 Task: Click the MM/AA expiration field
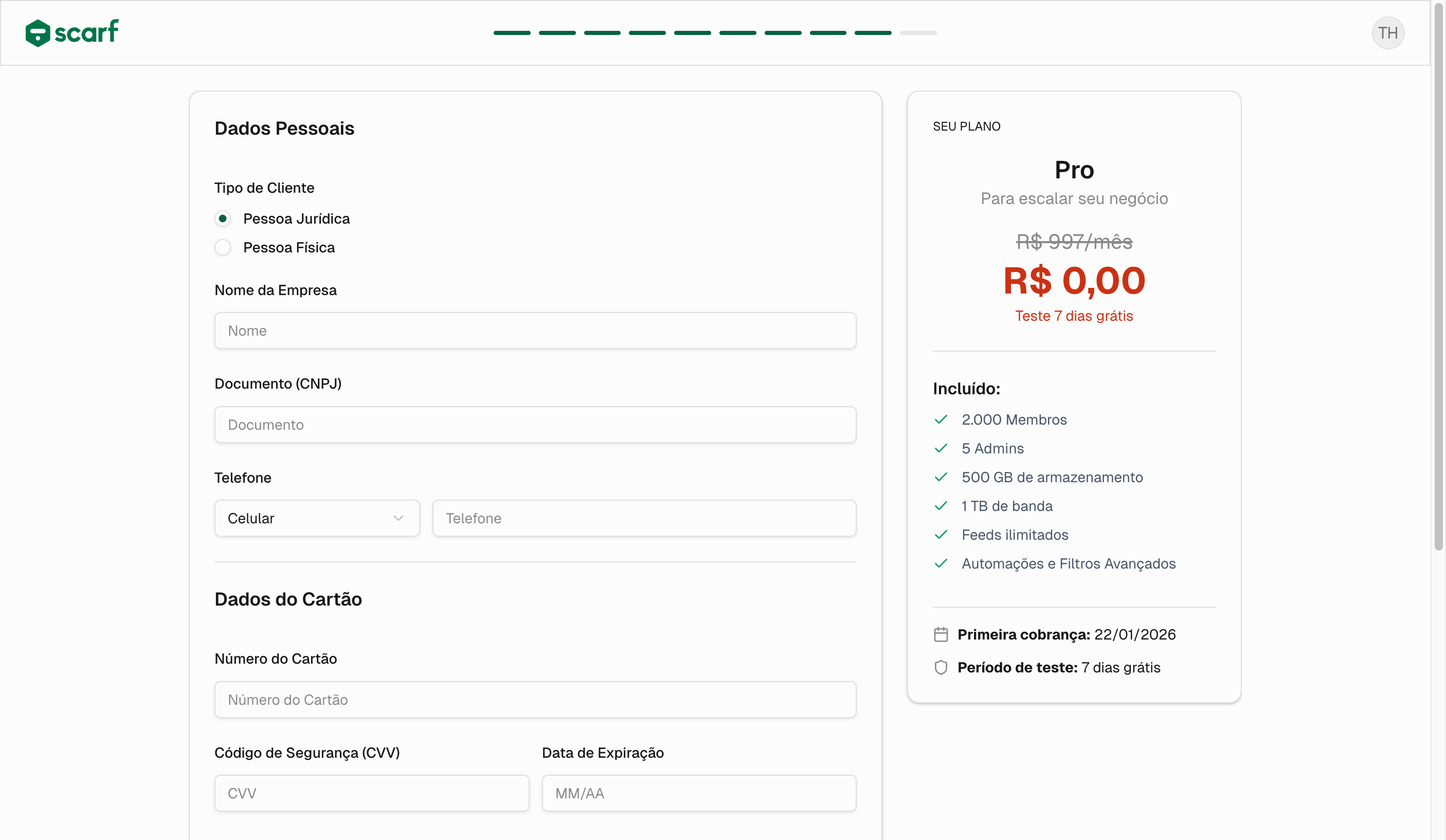point(698,793)
